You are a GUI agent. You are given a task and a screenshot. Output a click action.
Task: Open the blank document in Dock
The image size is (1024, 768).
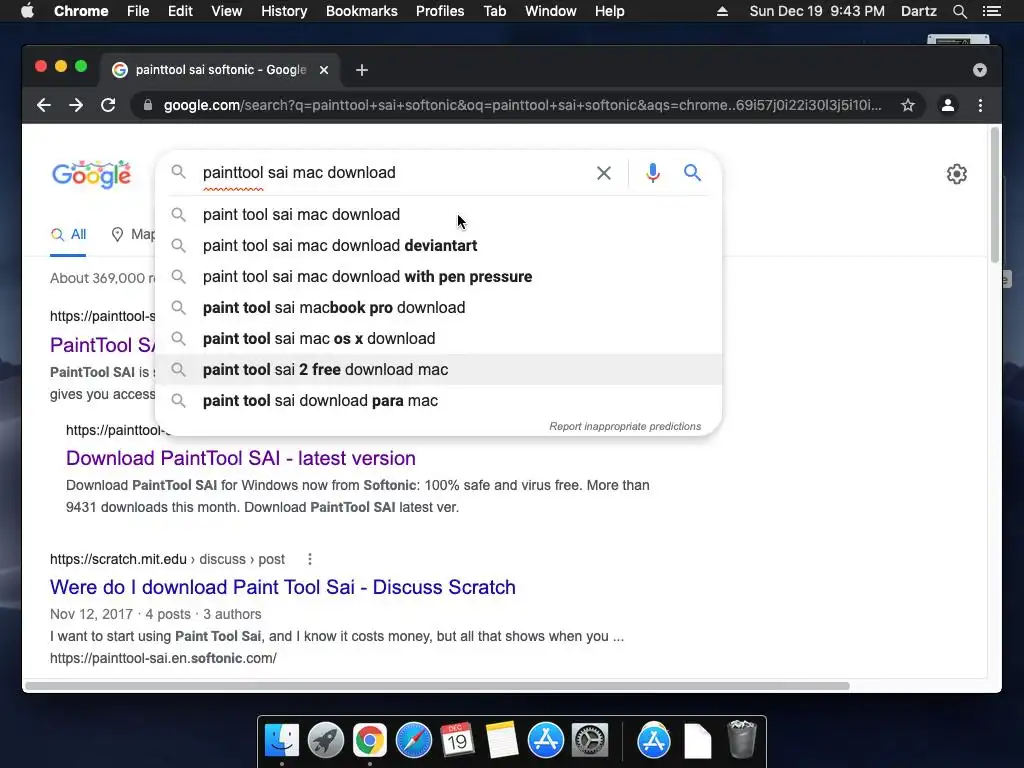point(697,741)
